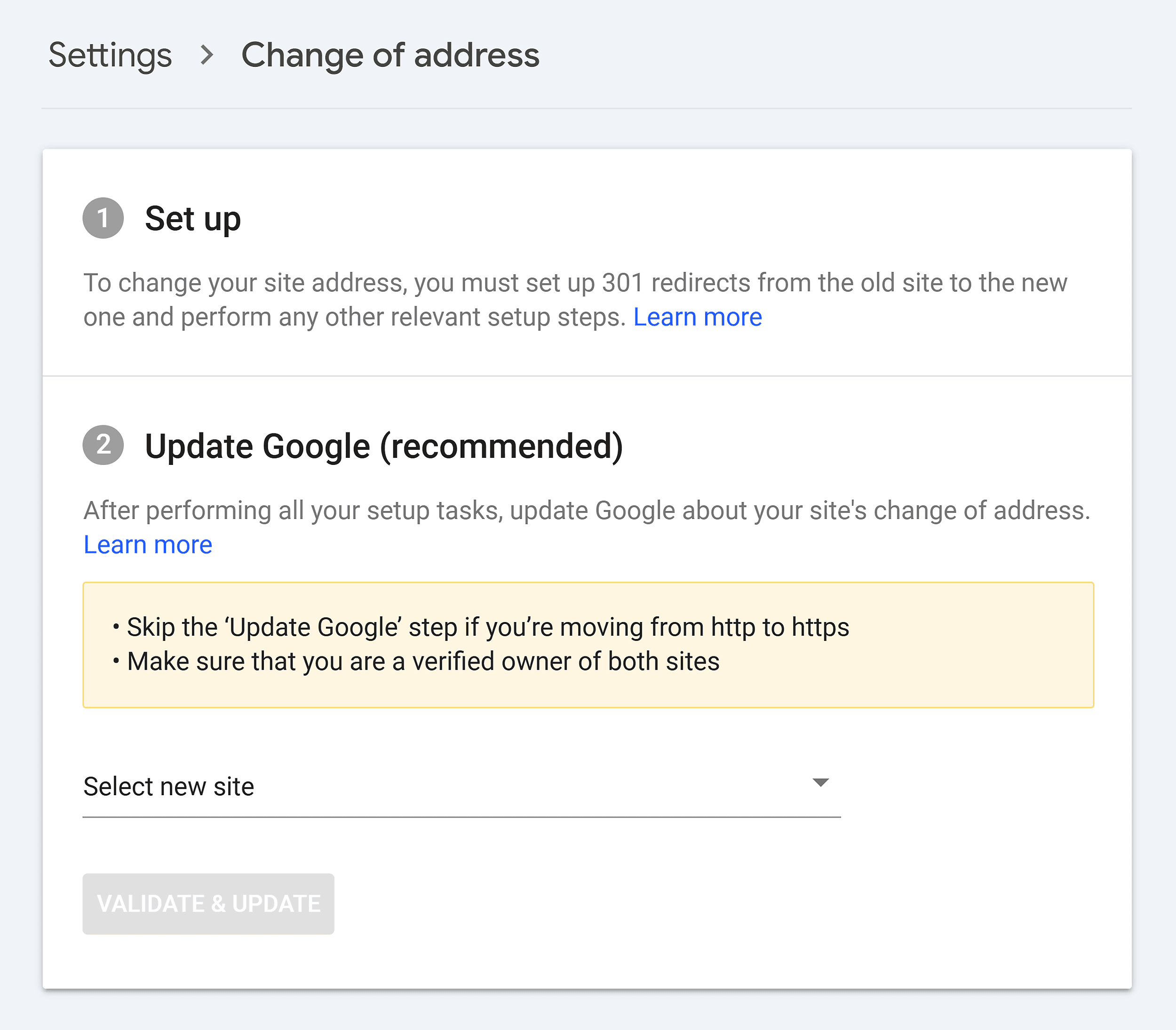Click the Update Google (recommended) heading
Screen dimensions: 1176x1030
384,446
